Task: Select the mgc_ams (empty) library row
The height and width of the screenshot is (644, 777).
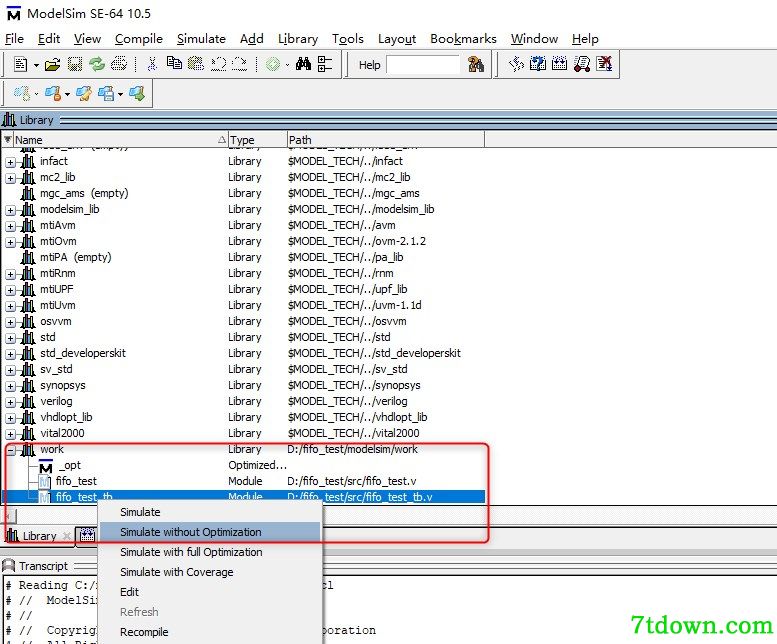Action: 243,193
